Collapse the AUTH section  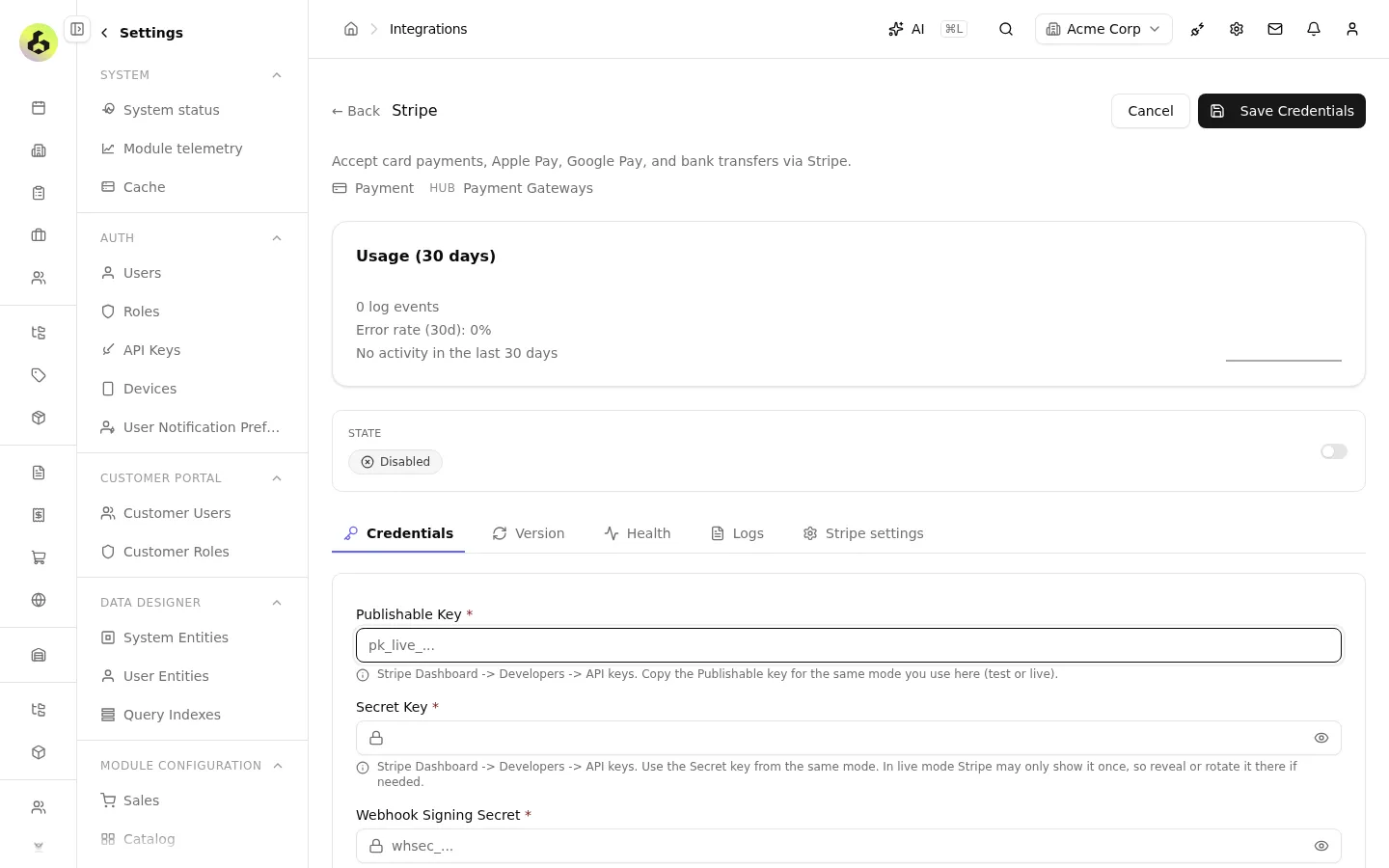point(277,238)
